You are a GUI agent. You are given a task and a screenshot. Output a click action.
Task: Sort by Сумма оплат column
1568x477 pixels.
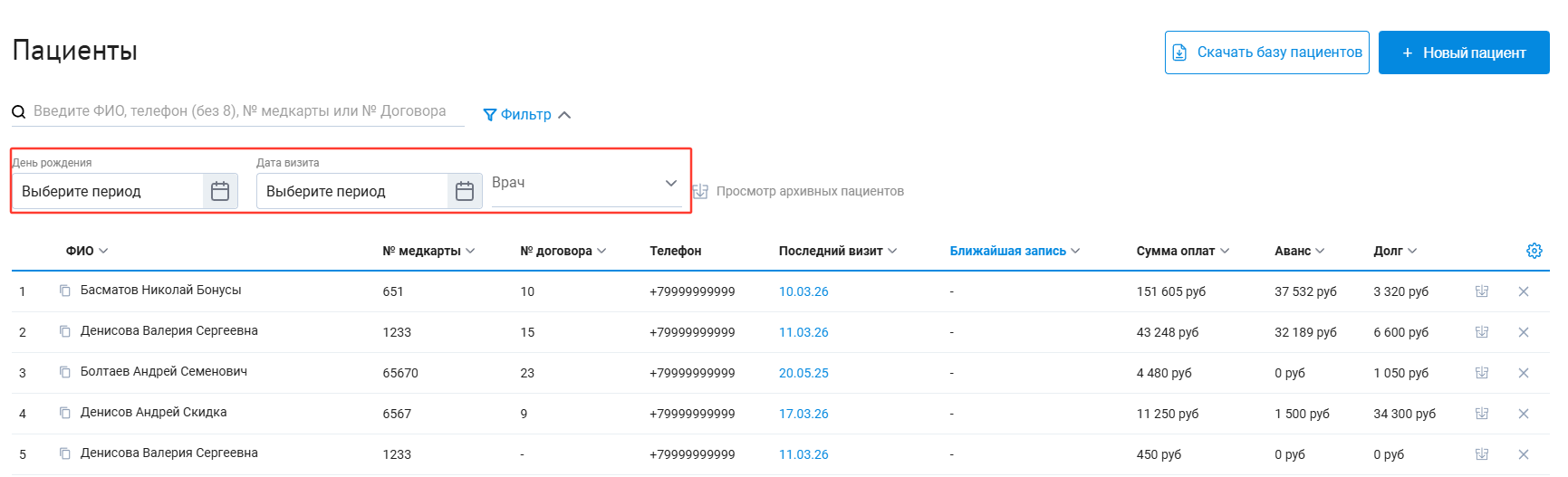coord(1183,251)
